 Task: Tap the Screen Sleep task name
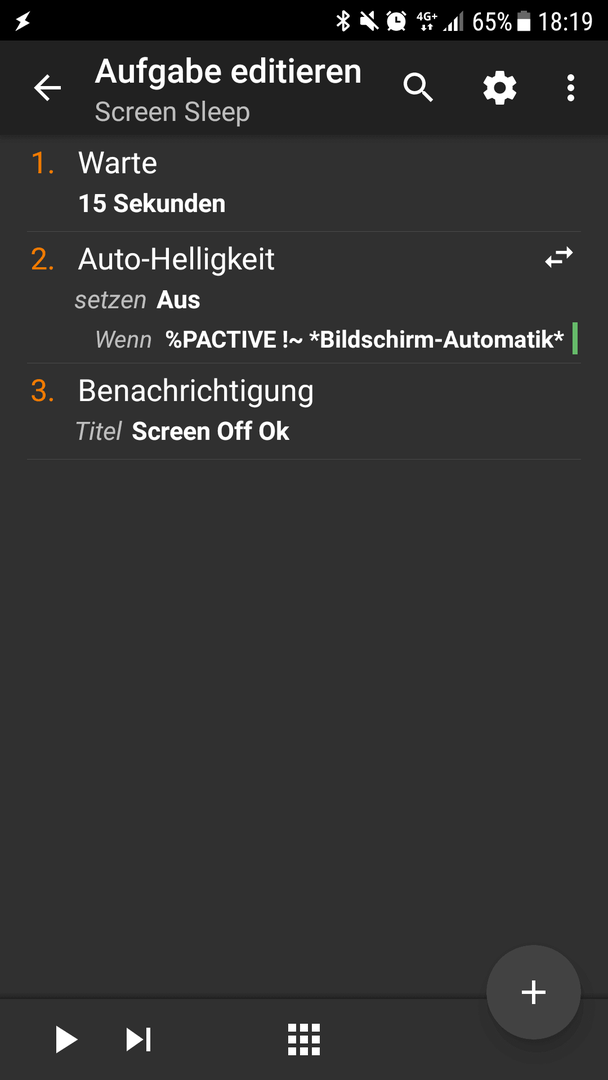pos(172,112)
